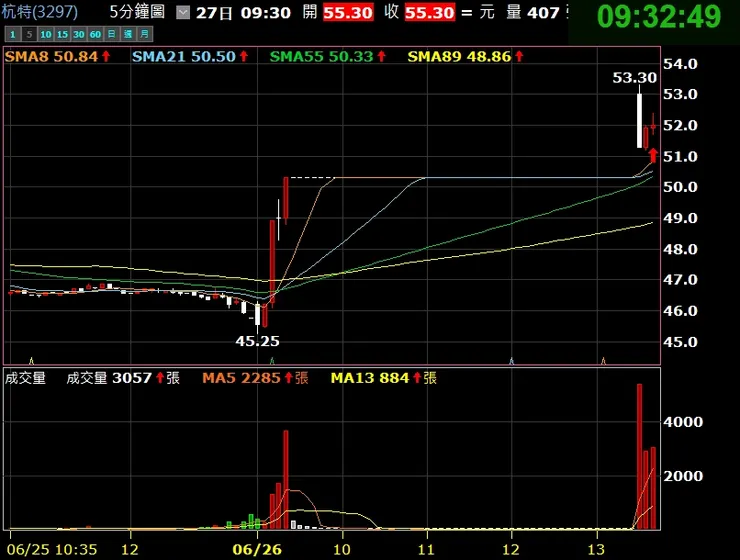Select the 5-minute interval button
This screenshot has width=740, height=560.
(29, 34)
